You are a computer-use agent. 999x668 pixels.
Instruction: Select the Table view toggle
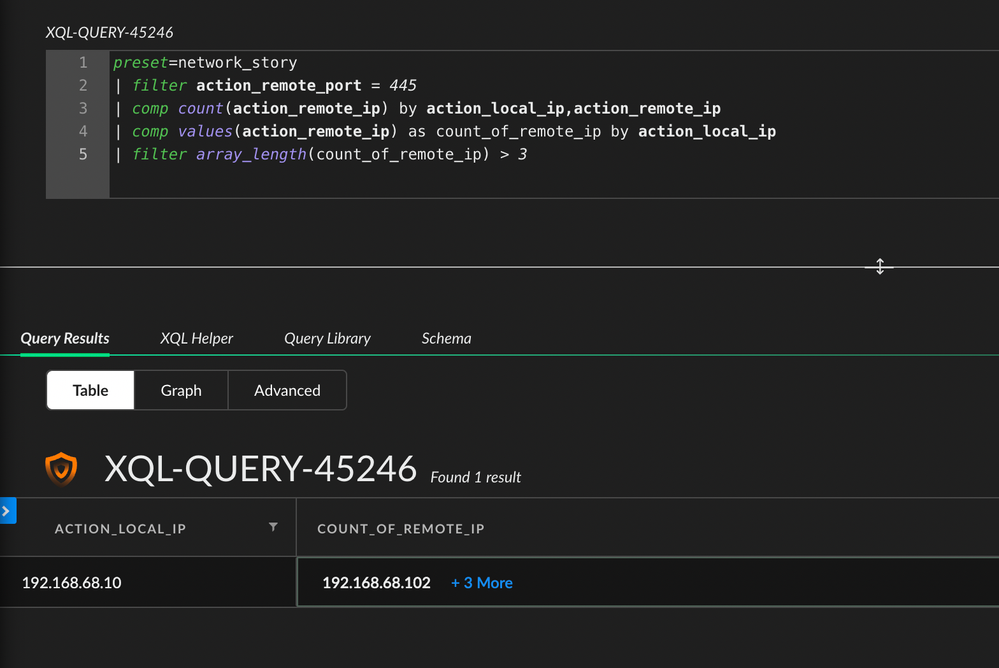(90, 390)
